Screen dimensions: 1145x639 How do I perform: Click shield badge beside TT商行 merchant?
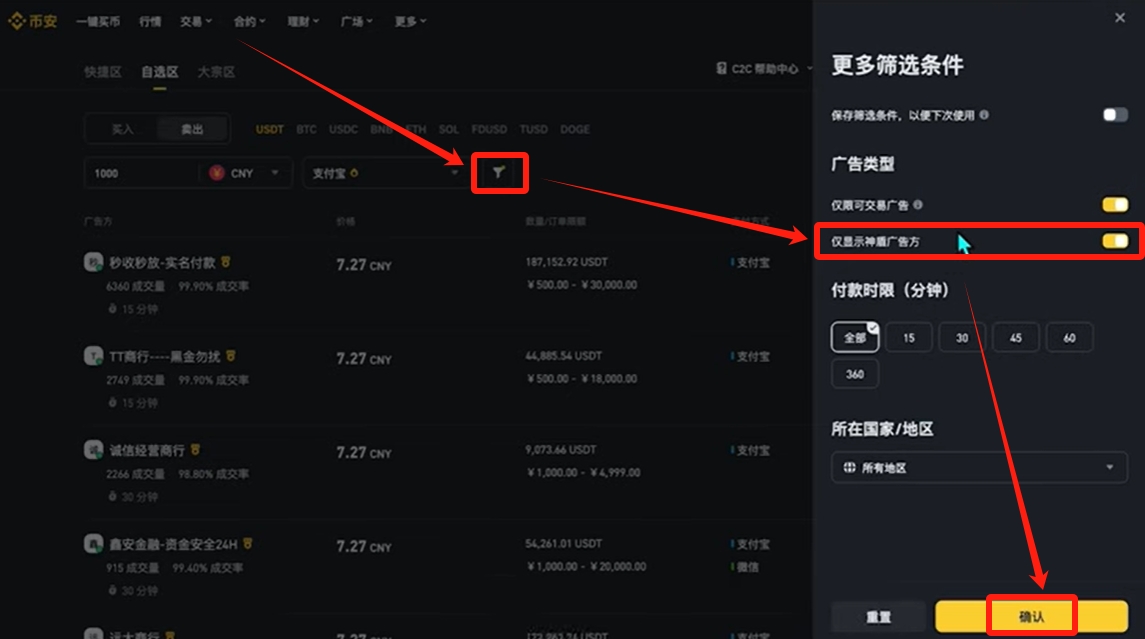coord(231,356)
